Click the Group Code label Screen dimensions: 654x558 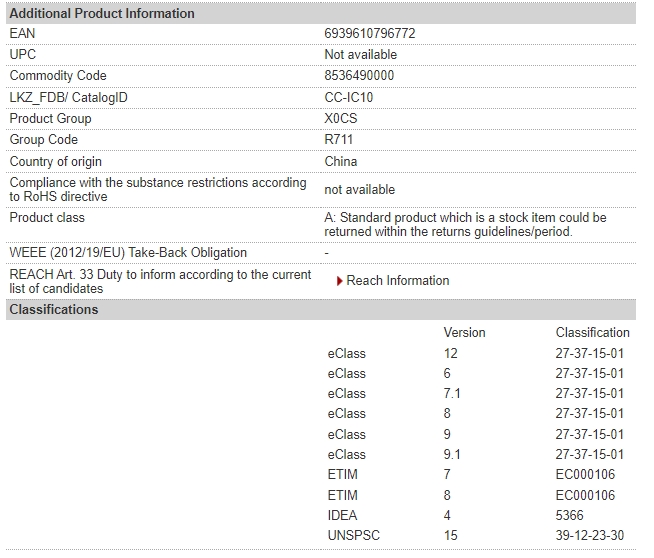[x=44, y=139]
